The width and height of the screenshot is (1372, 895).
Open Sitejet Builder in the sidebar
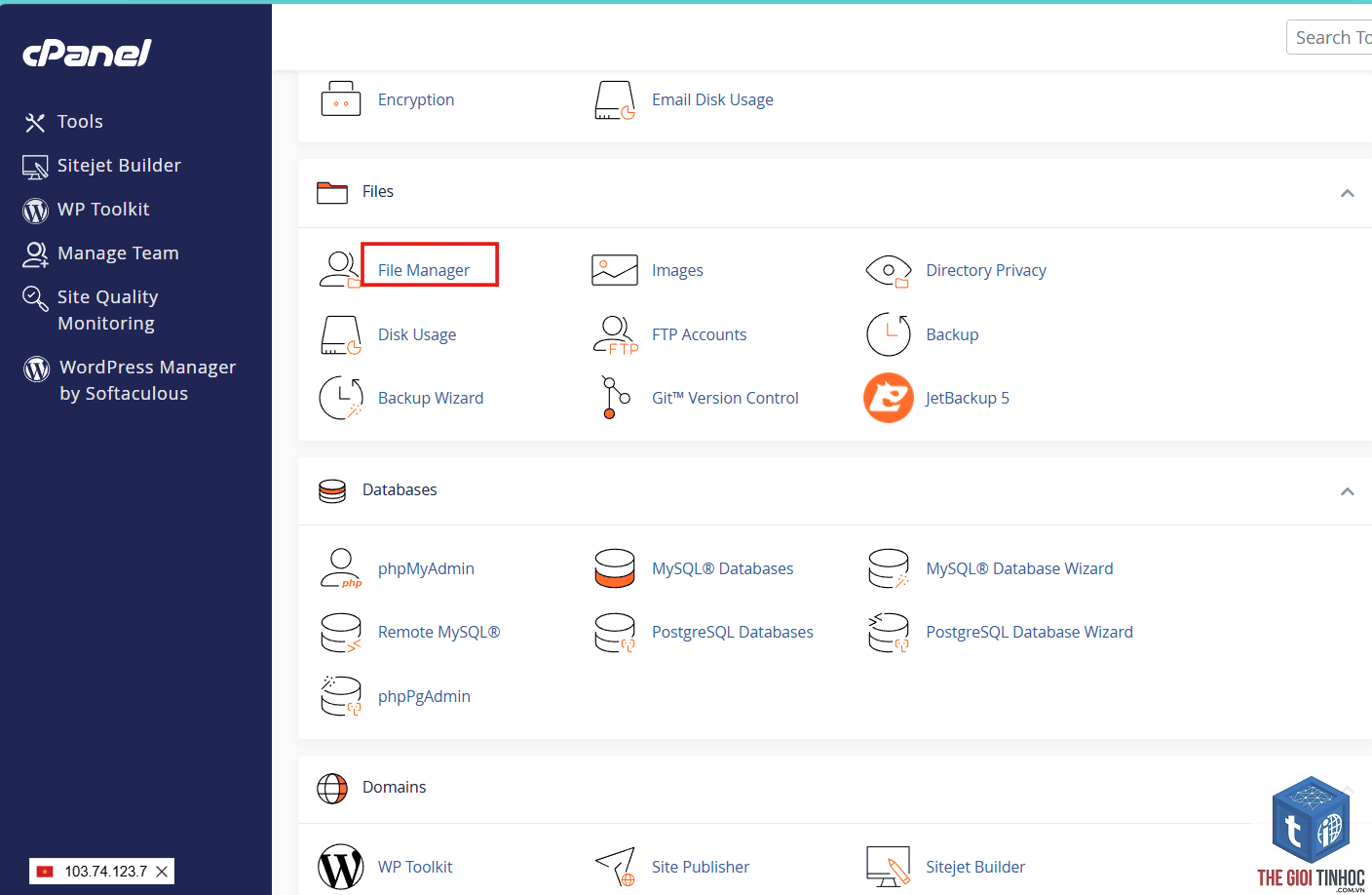[x=119, y=166]
